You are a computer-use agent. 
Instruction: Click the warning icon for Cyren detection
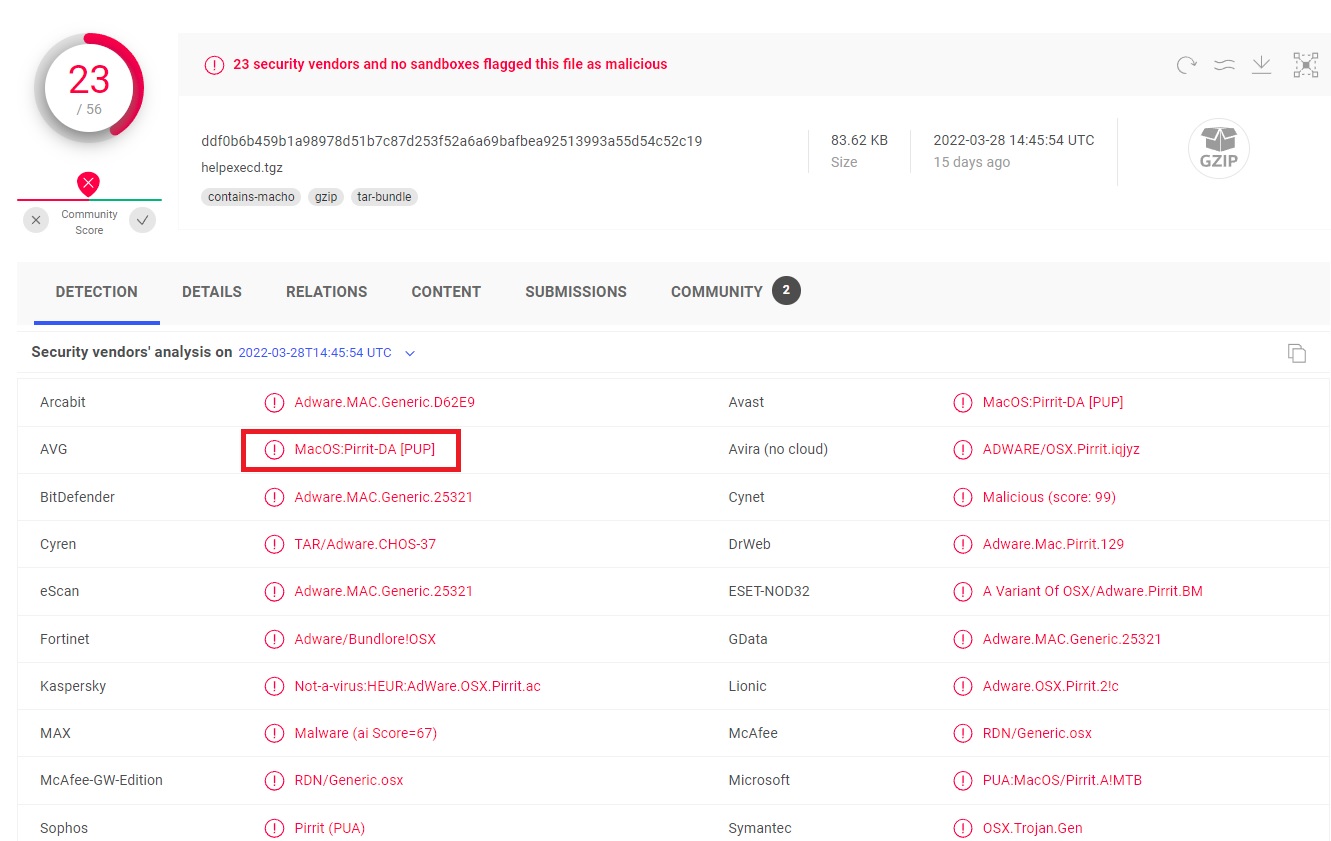(x=274, y=544)
